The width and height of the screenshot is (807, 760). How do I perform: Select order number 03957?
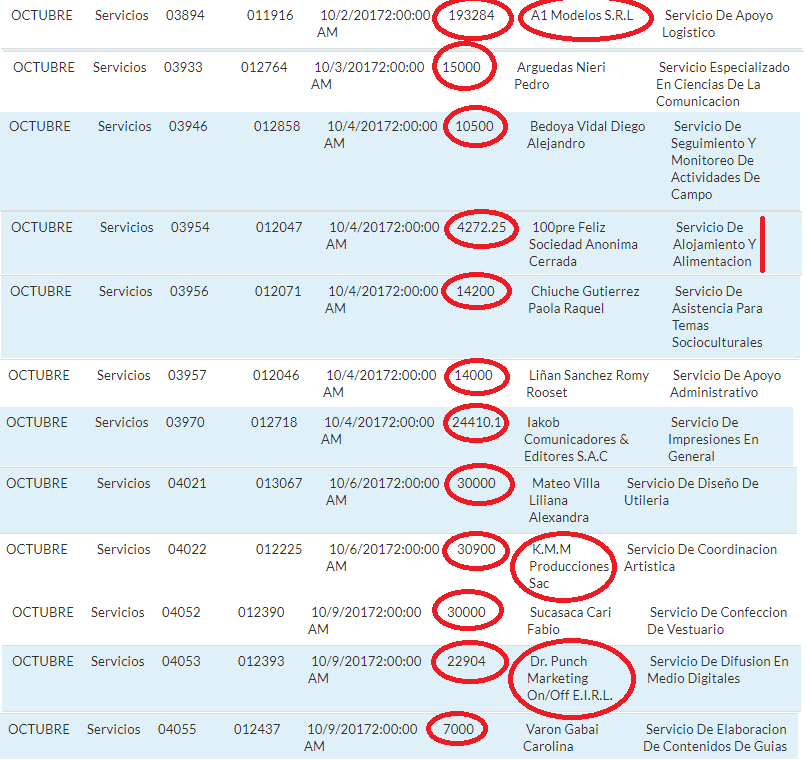point(187,376)
